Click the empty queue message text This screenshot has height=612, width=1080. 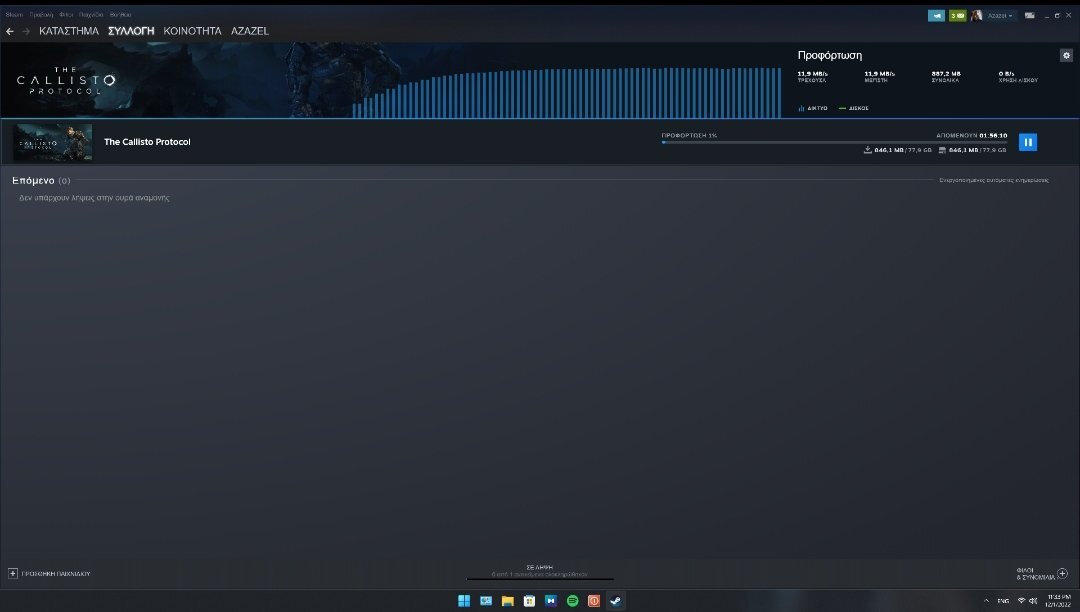tap(94, 198)
